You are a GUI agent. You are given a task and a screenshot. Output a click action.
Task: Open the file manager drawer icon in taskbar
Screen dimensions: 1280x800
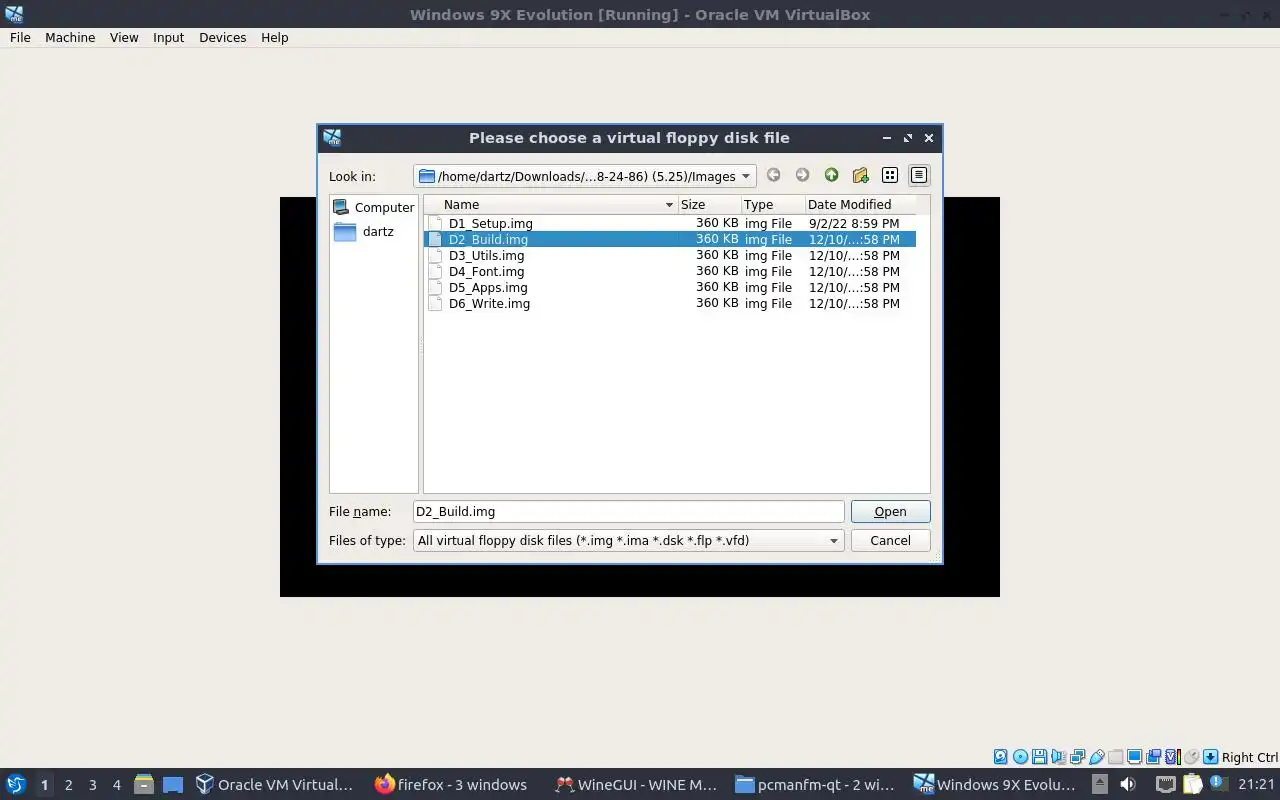click(144, 784)
